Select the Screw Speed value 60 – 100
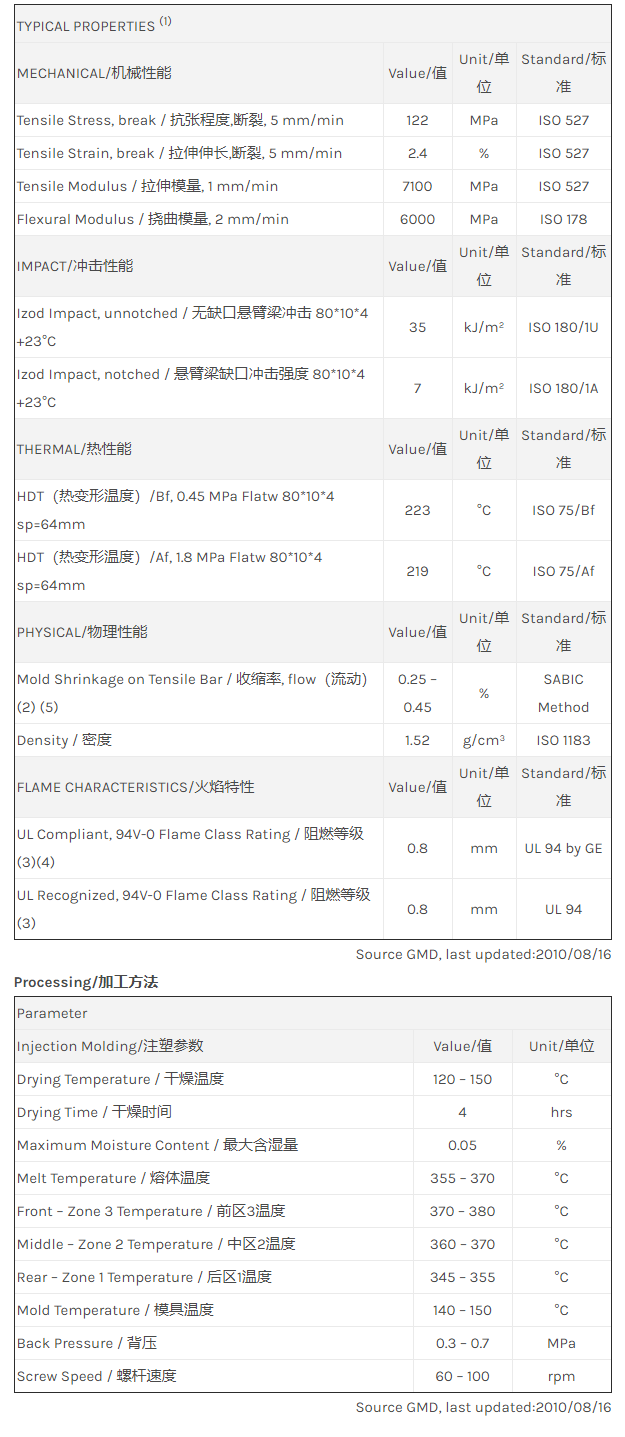 pyautogui.click(x=462, y=1376)
